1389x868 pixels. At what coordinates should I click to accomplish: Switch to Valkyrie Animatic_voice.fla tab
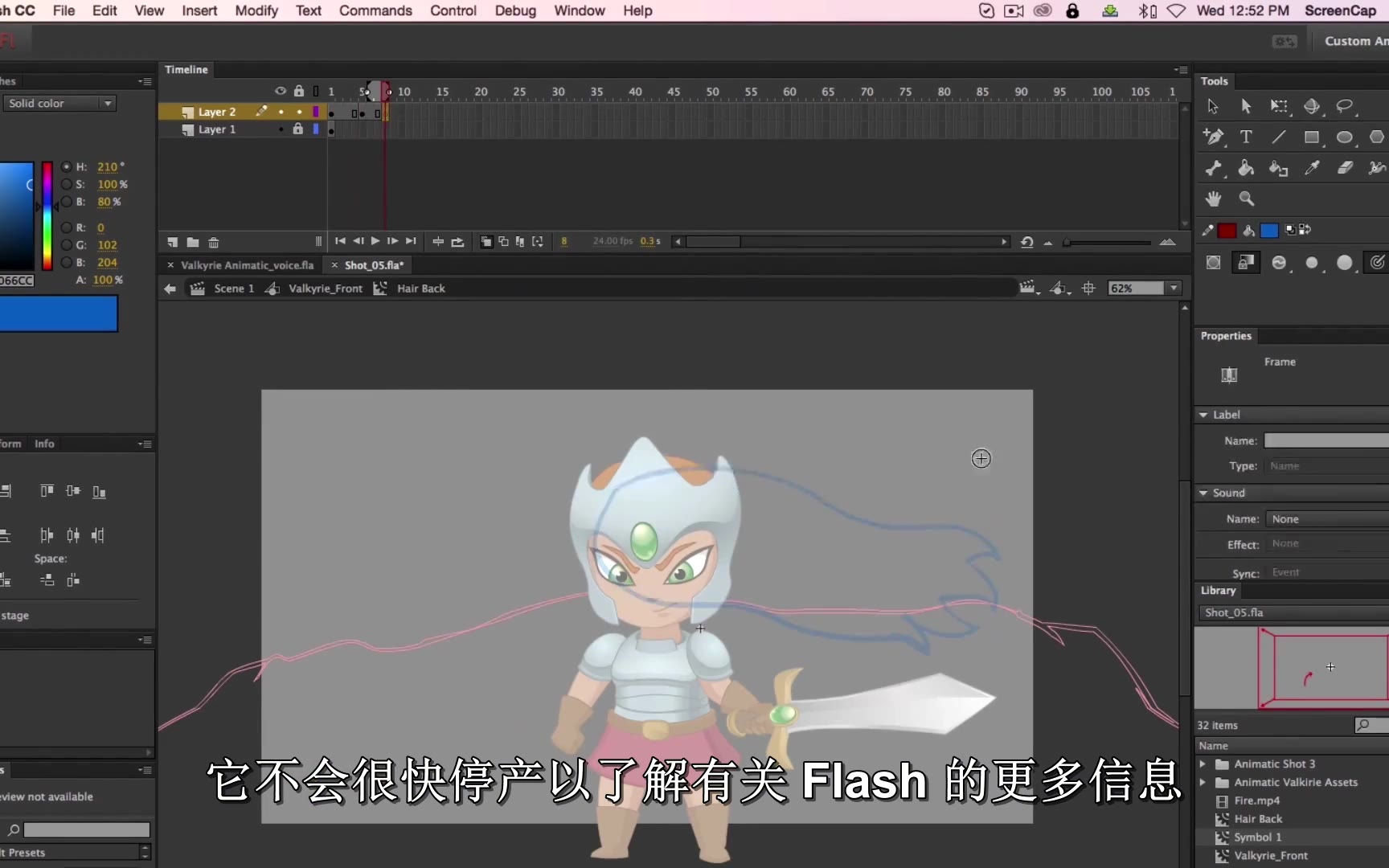coord(247,265)
